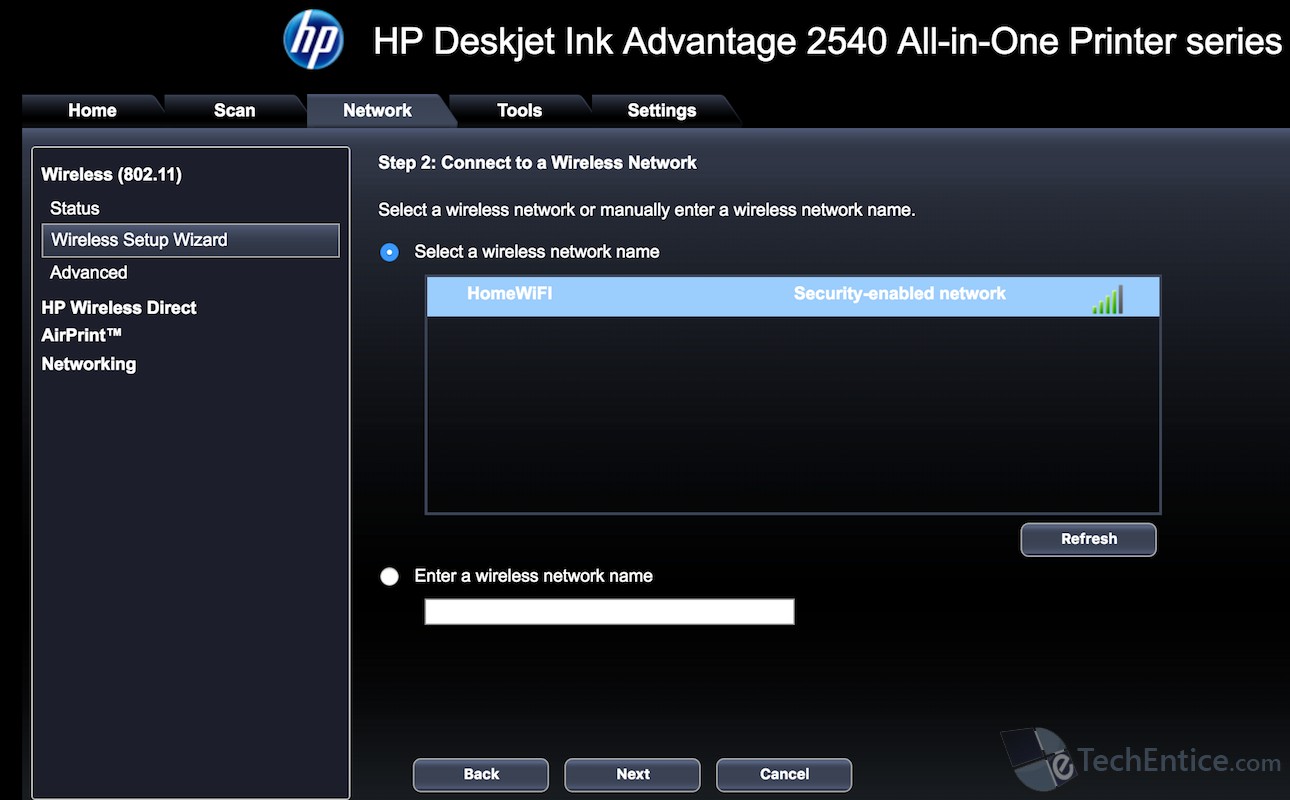
Task: Open the Home tab
Action: click(x=92, y=111)
